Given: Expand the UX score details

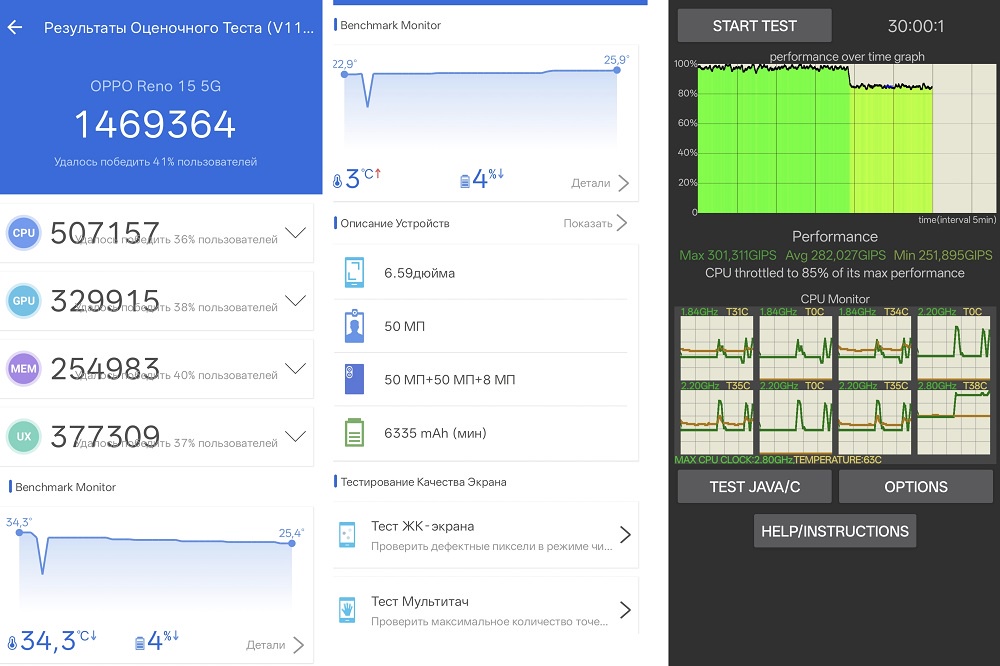Looking at the screenshot, I should pos(295,435).
